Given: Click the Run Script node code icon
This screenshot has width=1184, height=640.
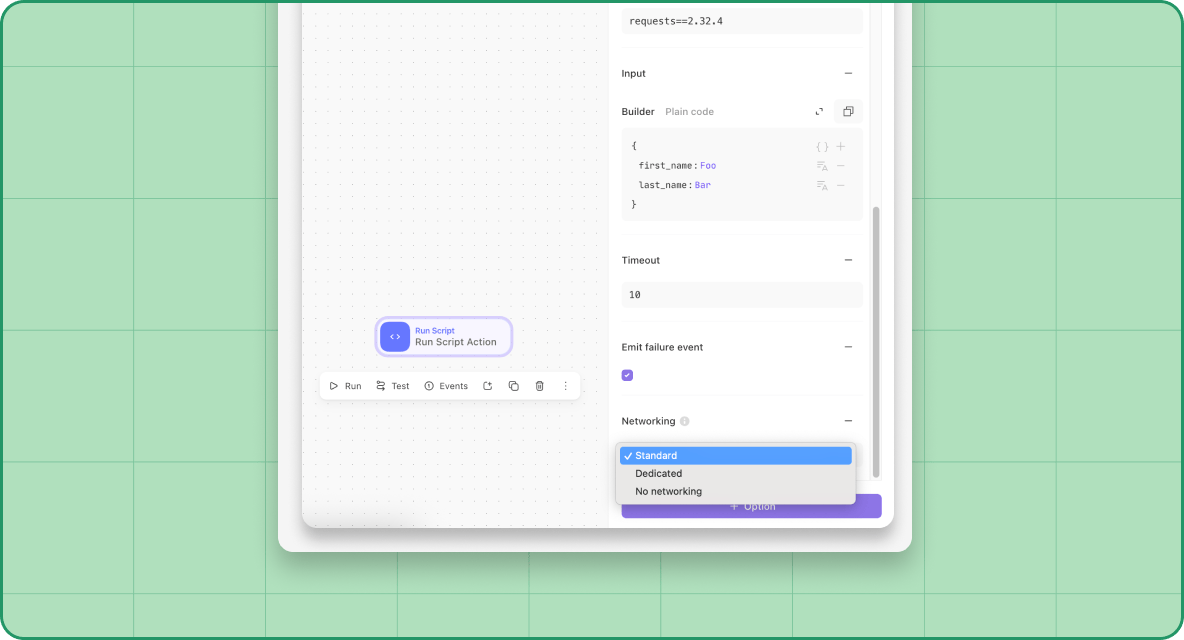Looking at the screenshot, I should pos(395,337).
